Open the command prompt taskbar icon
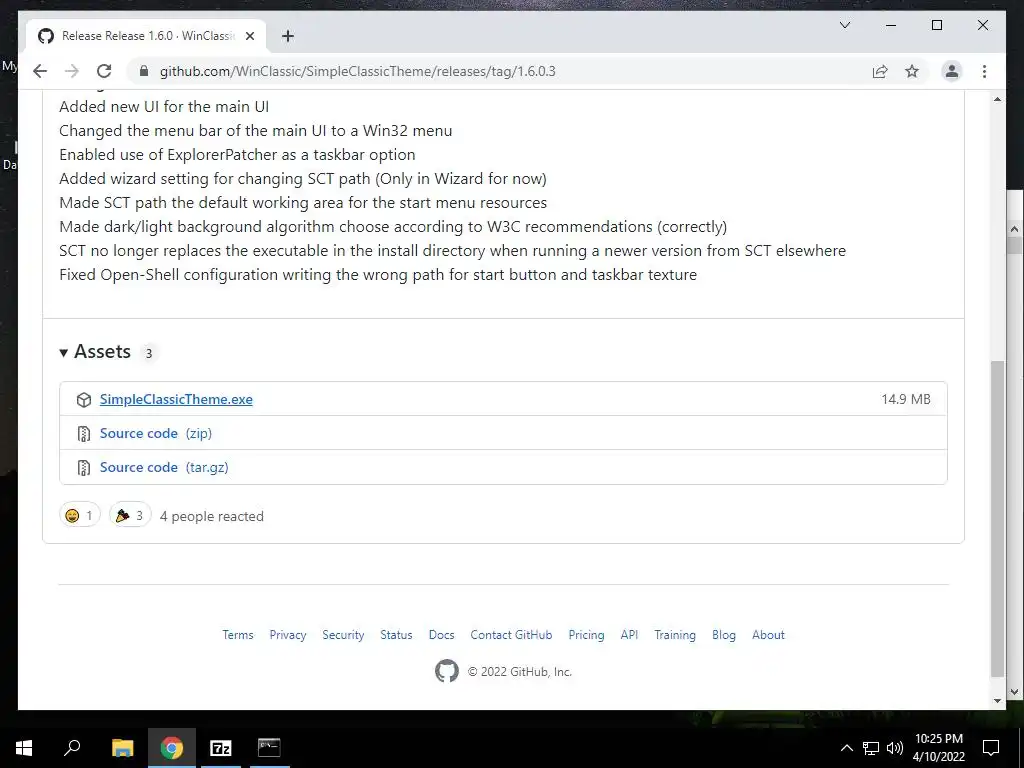Image resolution: width=1024 pixels, height=768 pixels. [x=269, y=748]
